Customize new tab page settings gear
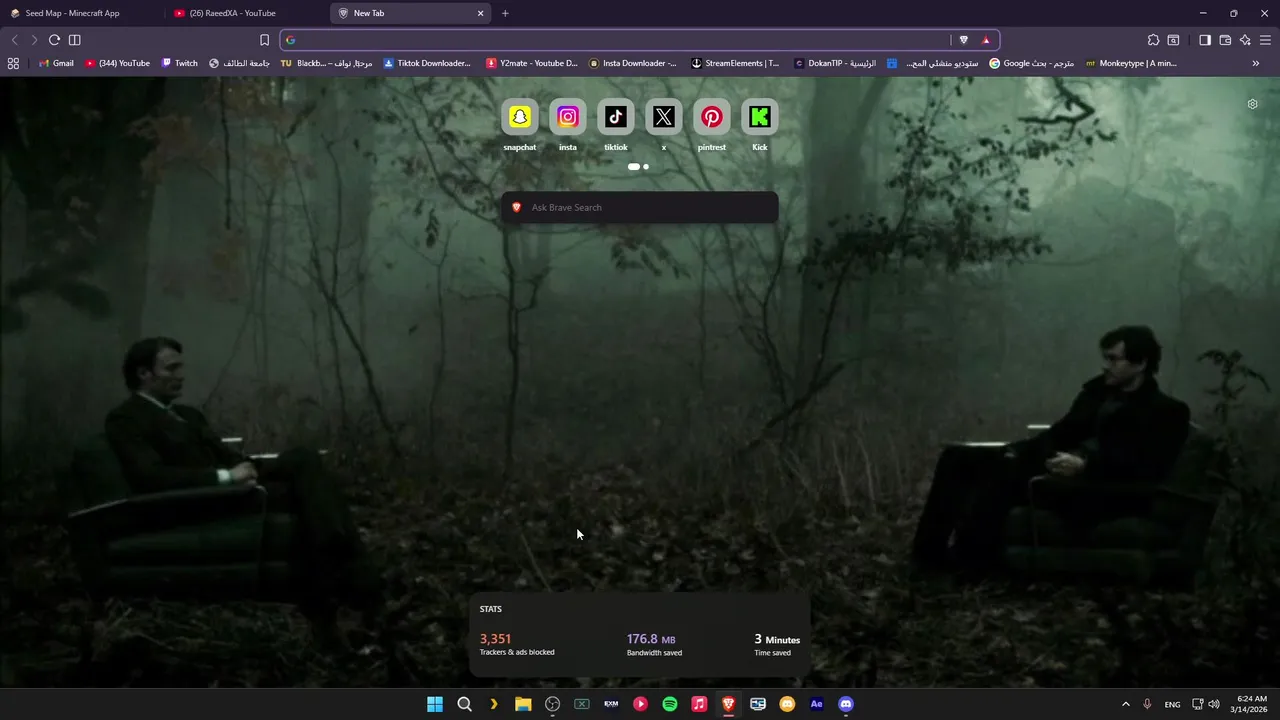Screen dimensions: 1280x720 point(1252,104)
